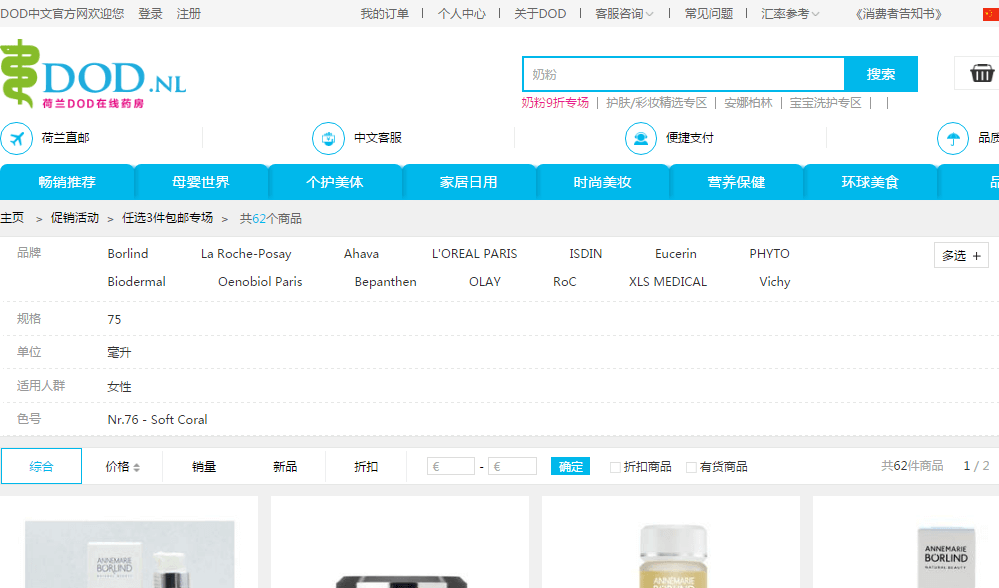Open the 家居日用 menu tab

point(468,182)
